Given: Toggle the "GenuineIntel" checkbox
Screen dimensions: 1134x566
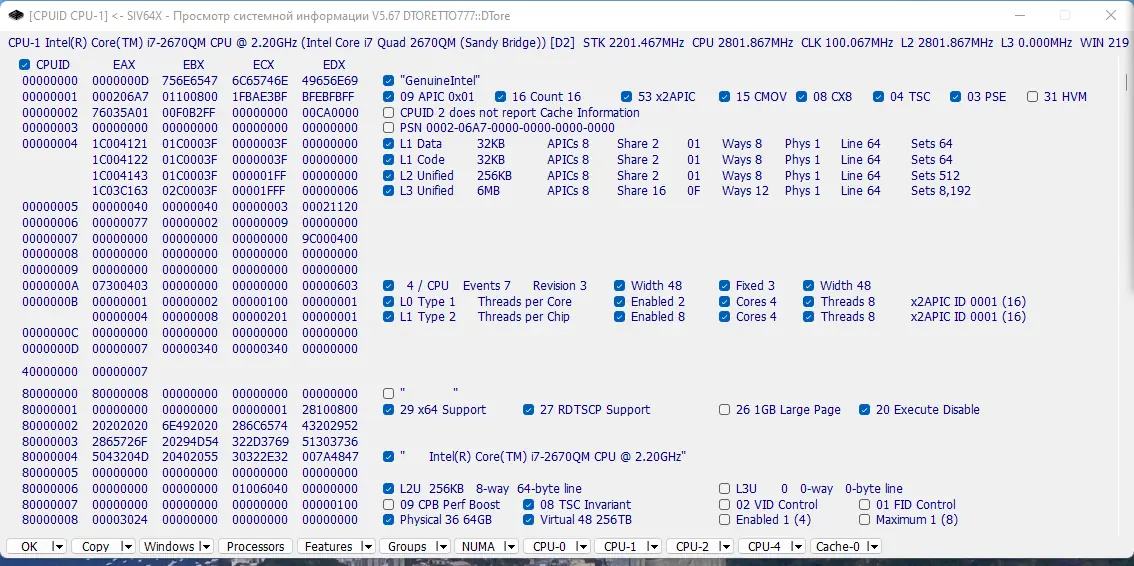Looking at the screenshot, I should click(388, 80).
